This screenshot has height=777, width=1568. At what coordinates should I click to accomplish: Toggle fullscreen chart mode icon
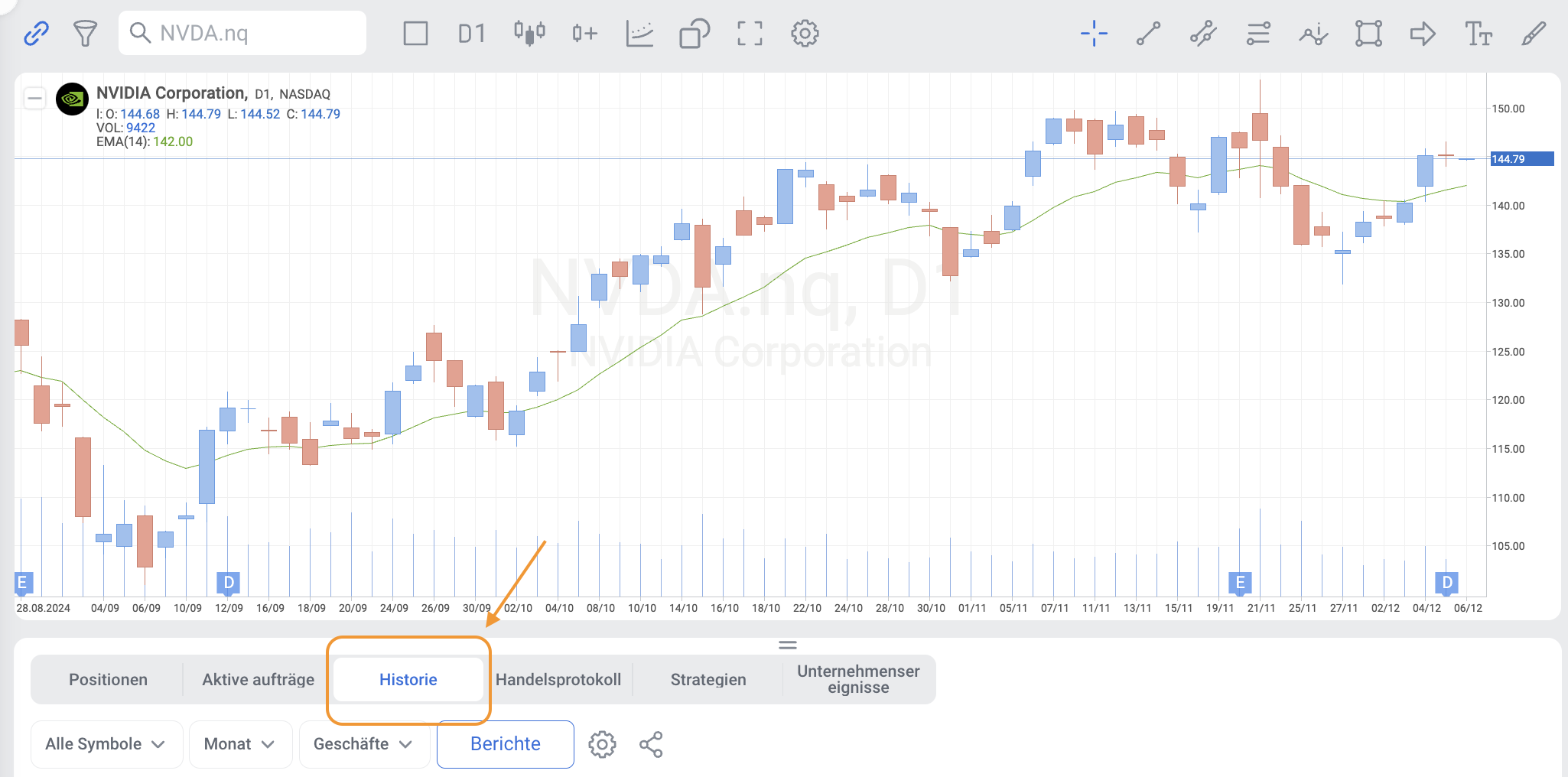click(x=750, y=34)
